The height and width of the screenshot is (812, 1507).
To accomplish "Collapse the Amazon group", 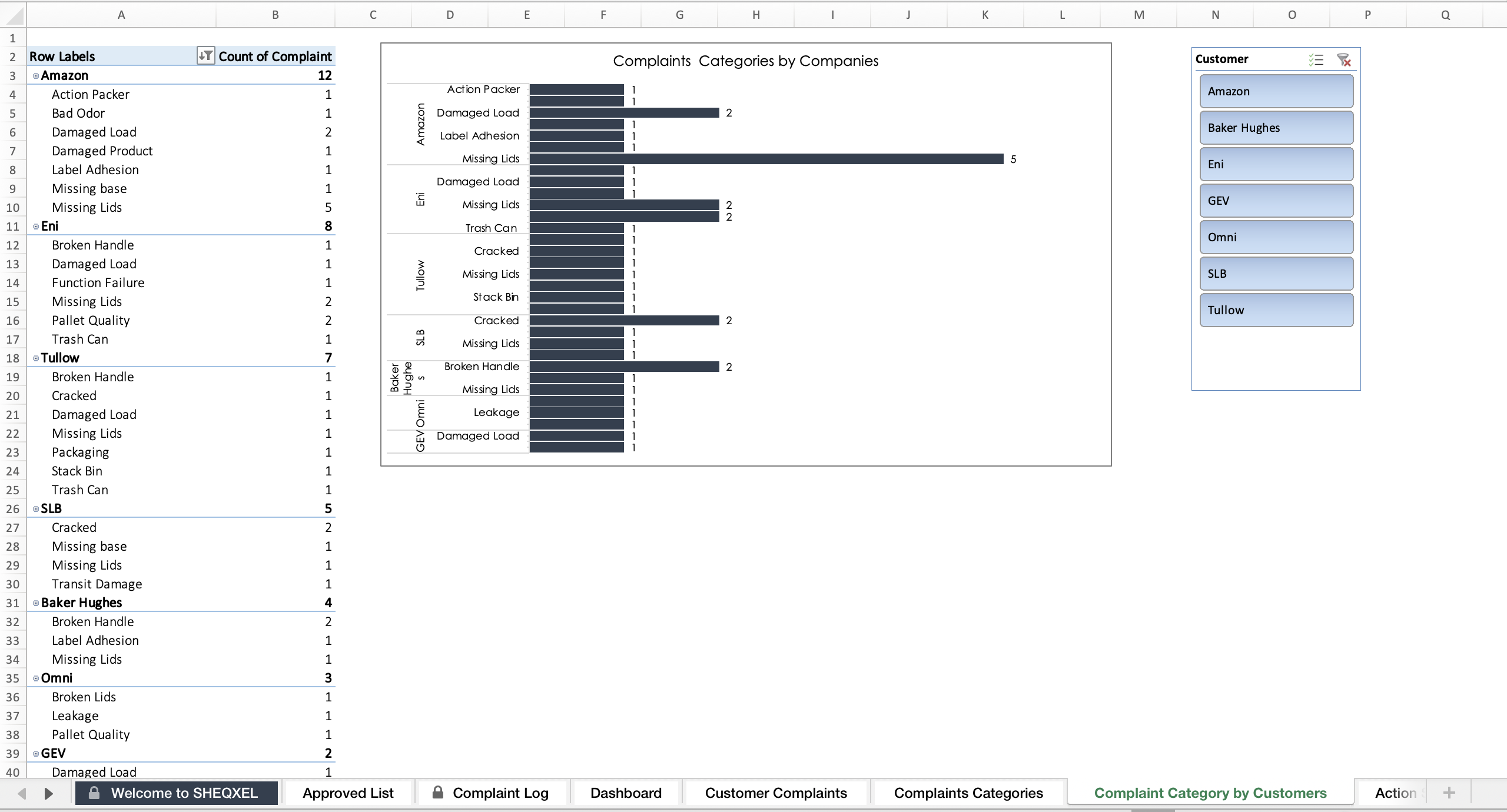I will (x=36, y=76).
